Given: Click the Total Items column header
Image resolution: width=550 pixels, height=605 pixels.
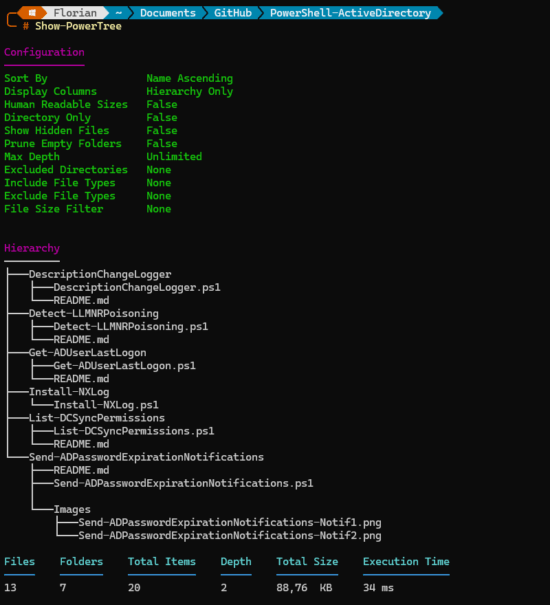Looking at the screenshot, I should tap(162, 562).
